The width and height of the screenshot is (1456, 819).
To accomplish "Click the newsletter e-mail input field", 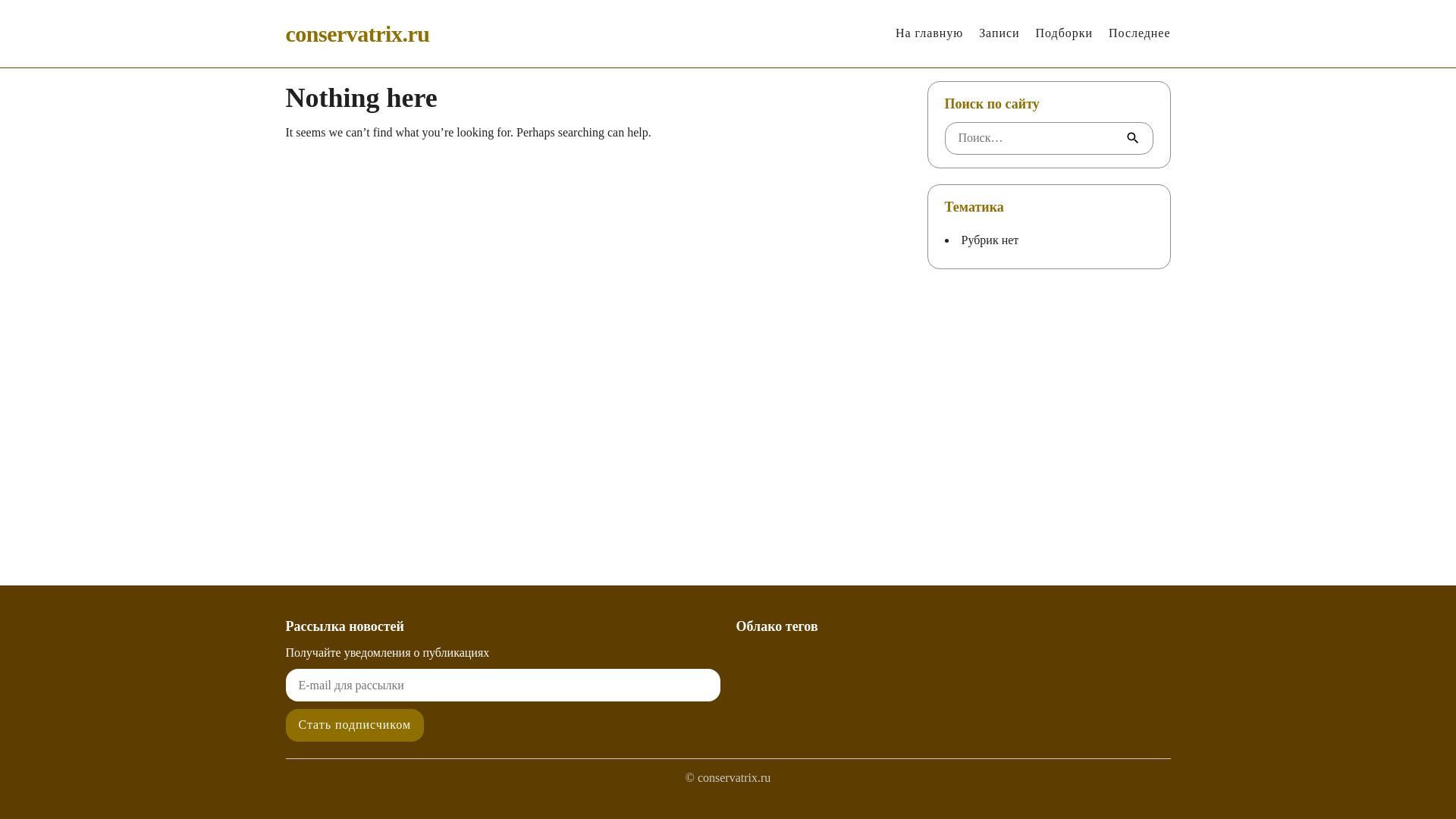I will [503, 685].
